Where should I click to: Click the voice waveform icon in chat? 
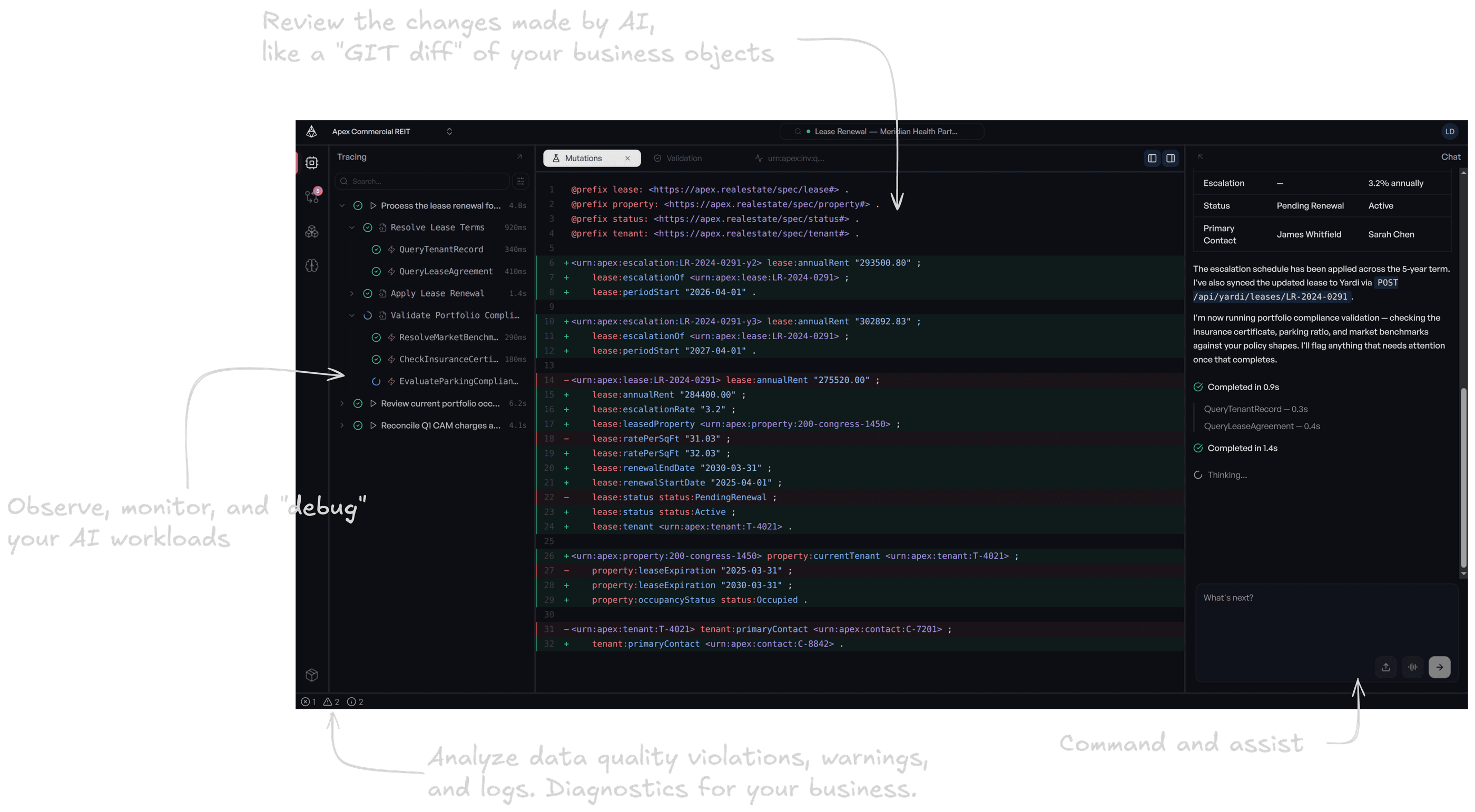click(1413, 667)
